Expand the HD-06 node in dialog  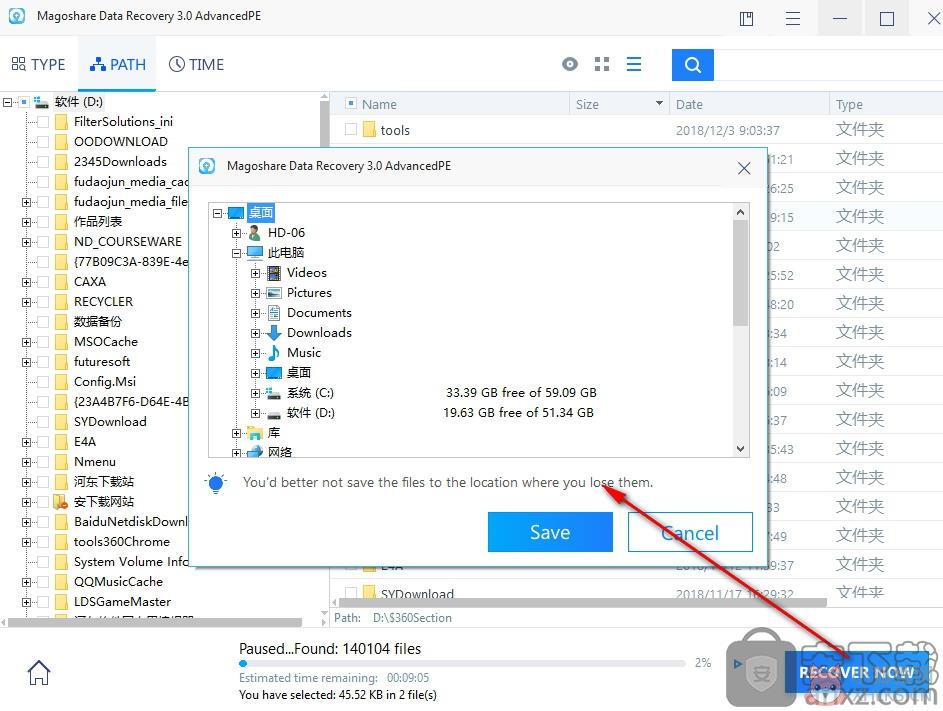236,233
